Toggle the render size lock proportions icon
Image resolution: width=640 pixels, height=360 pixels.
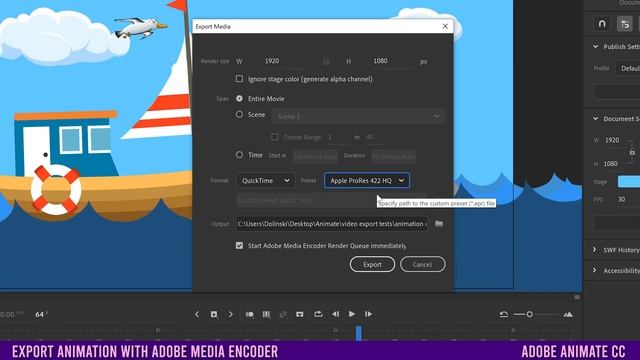pyautogui.click(x=326, y=61)
